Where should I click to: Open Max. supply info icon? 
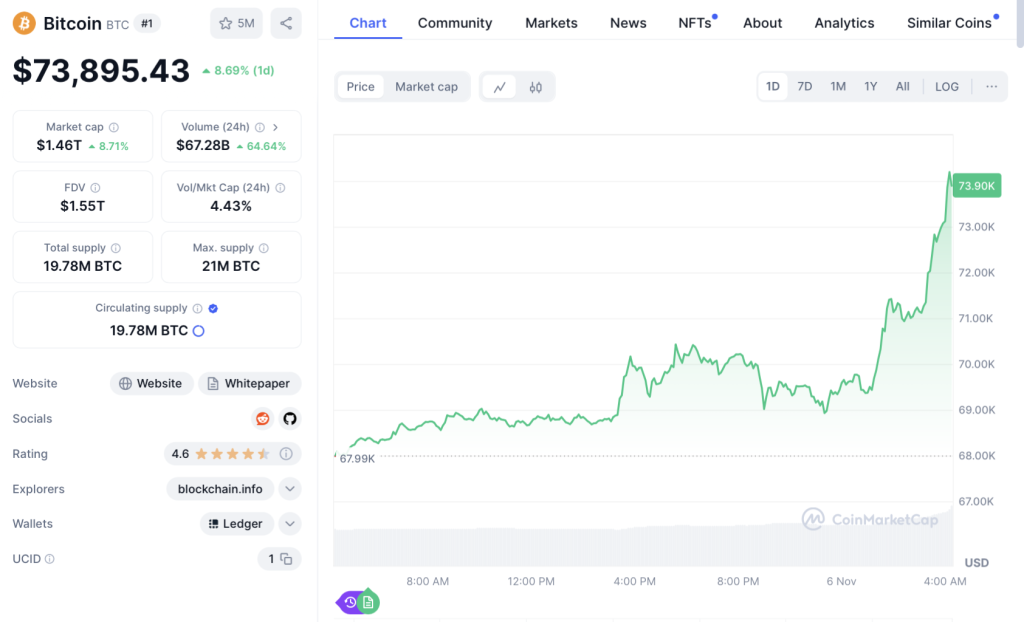(264, 248)
